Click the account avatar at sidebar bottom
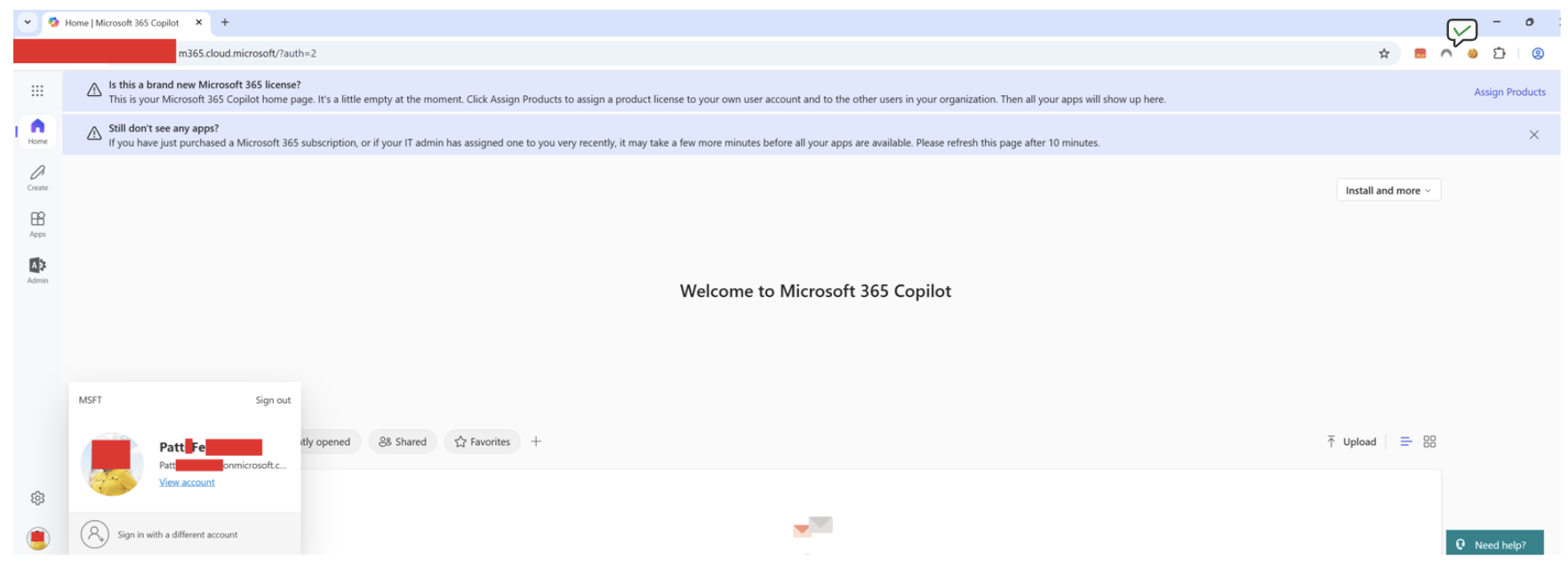 pyautogui.click(x=37, y=538)
